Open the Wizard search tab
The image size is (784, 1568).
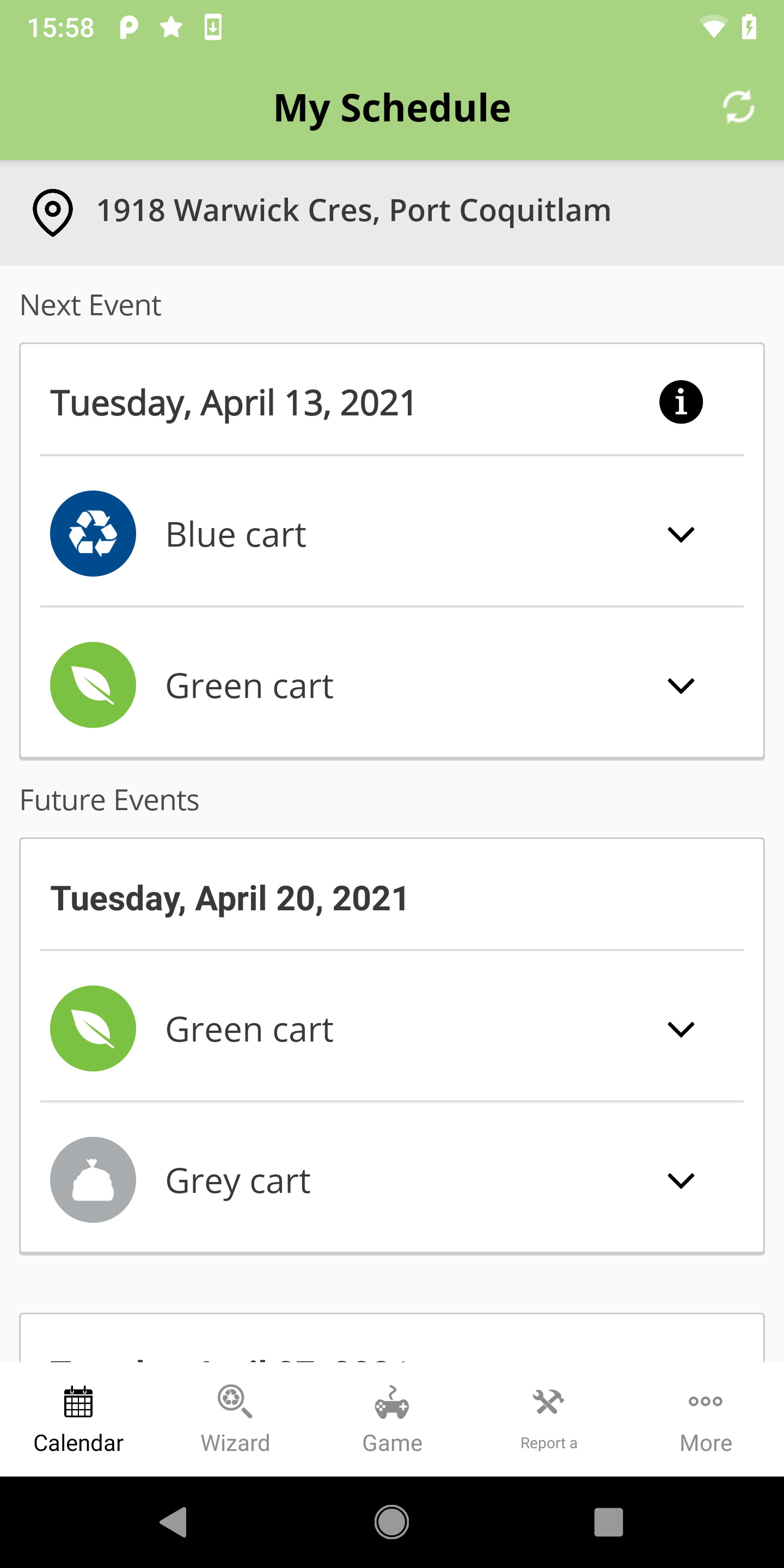tap(235, 1419)
